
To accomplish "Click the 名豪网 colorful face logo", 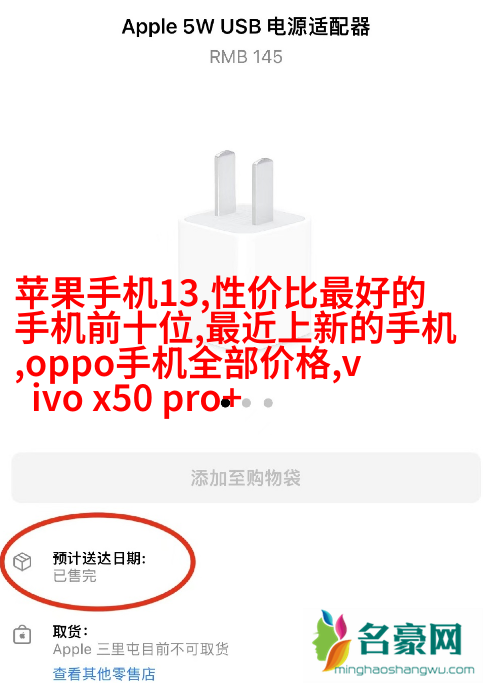I will tap(332, 639).
